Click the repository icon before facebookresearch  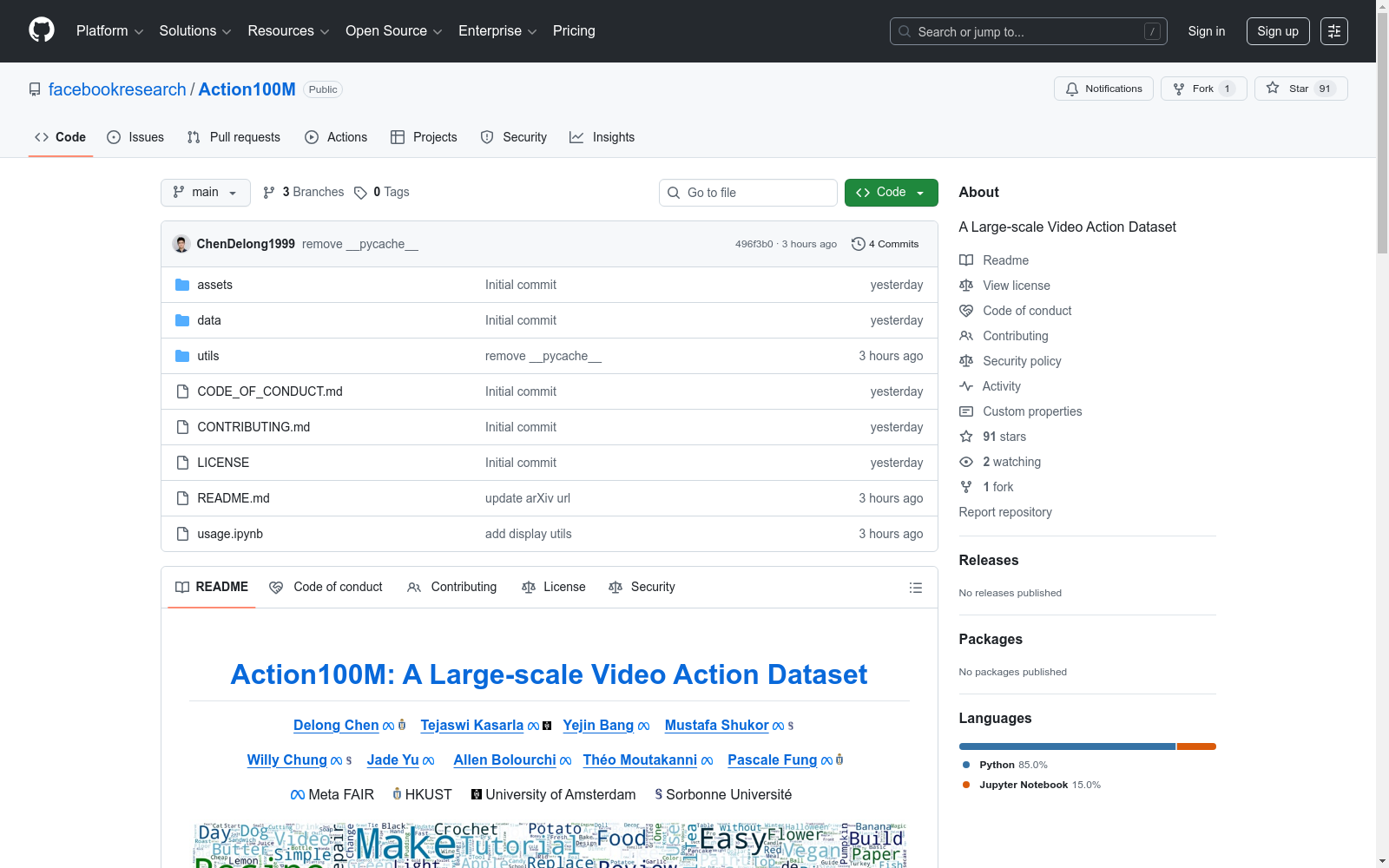click(35, 89)
